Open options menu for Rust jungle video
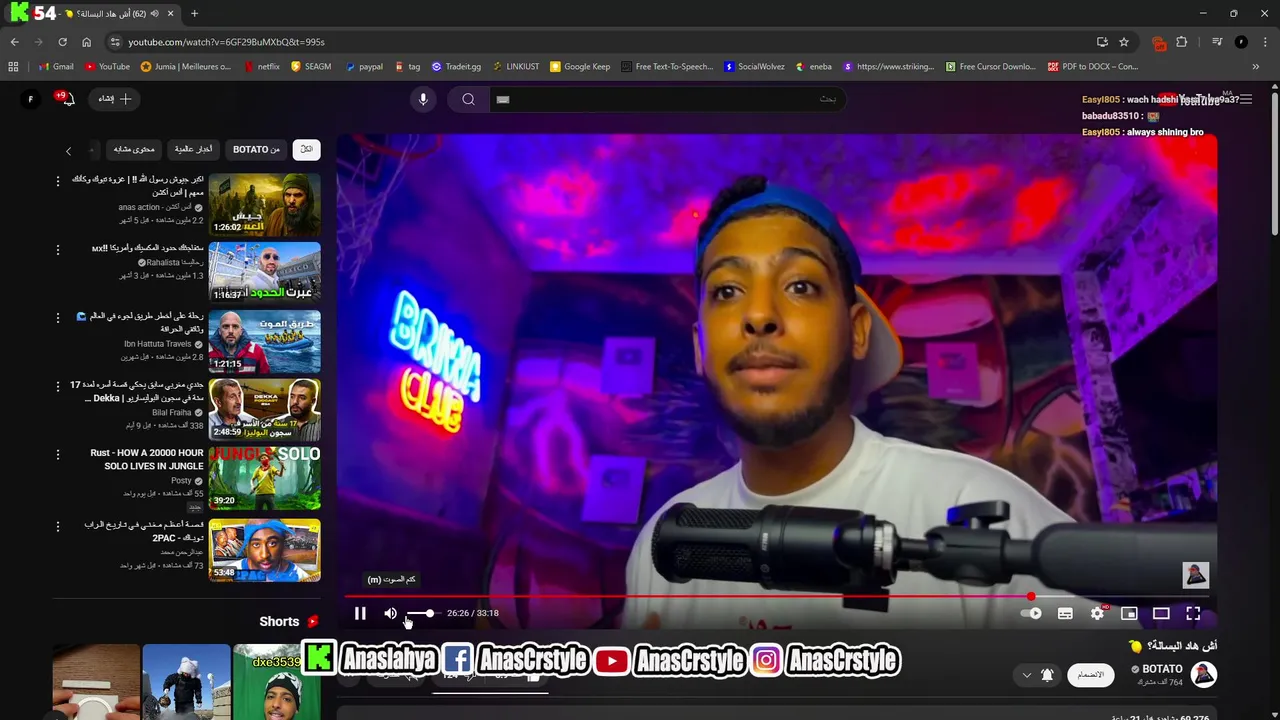The height and width of the screenshot is (720, 1280). tap(57, 454)
